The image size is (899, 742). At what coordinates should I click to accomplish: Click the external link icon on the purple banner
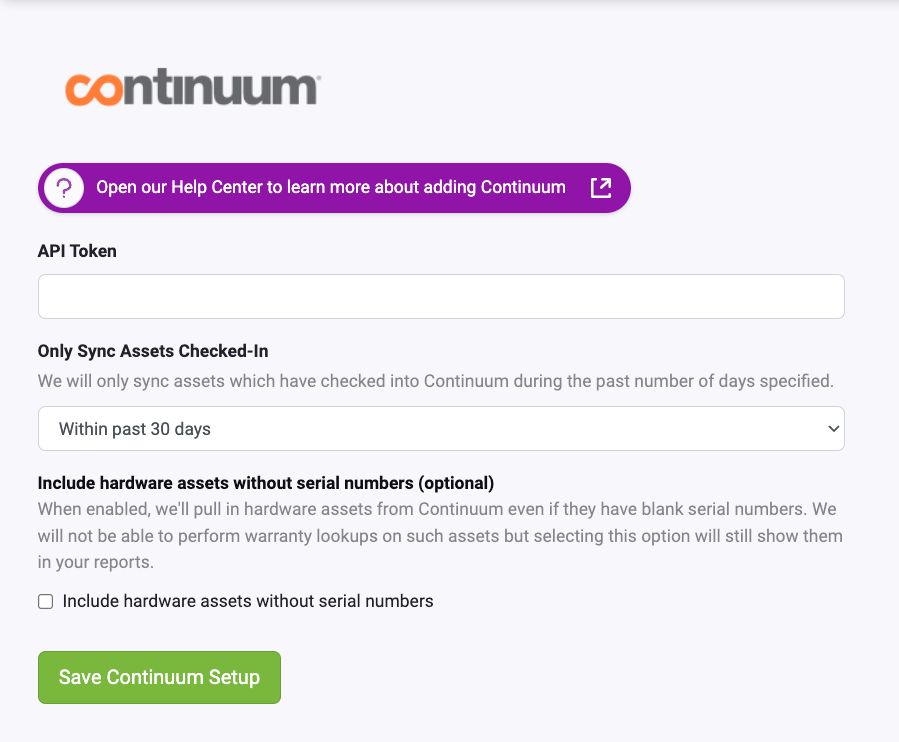[600, 187]
